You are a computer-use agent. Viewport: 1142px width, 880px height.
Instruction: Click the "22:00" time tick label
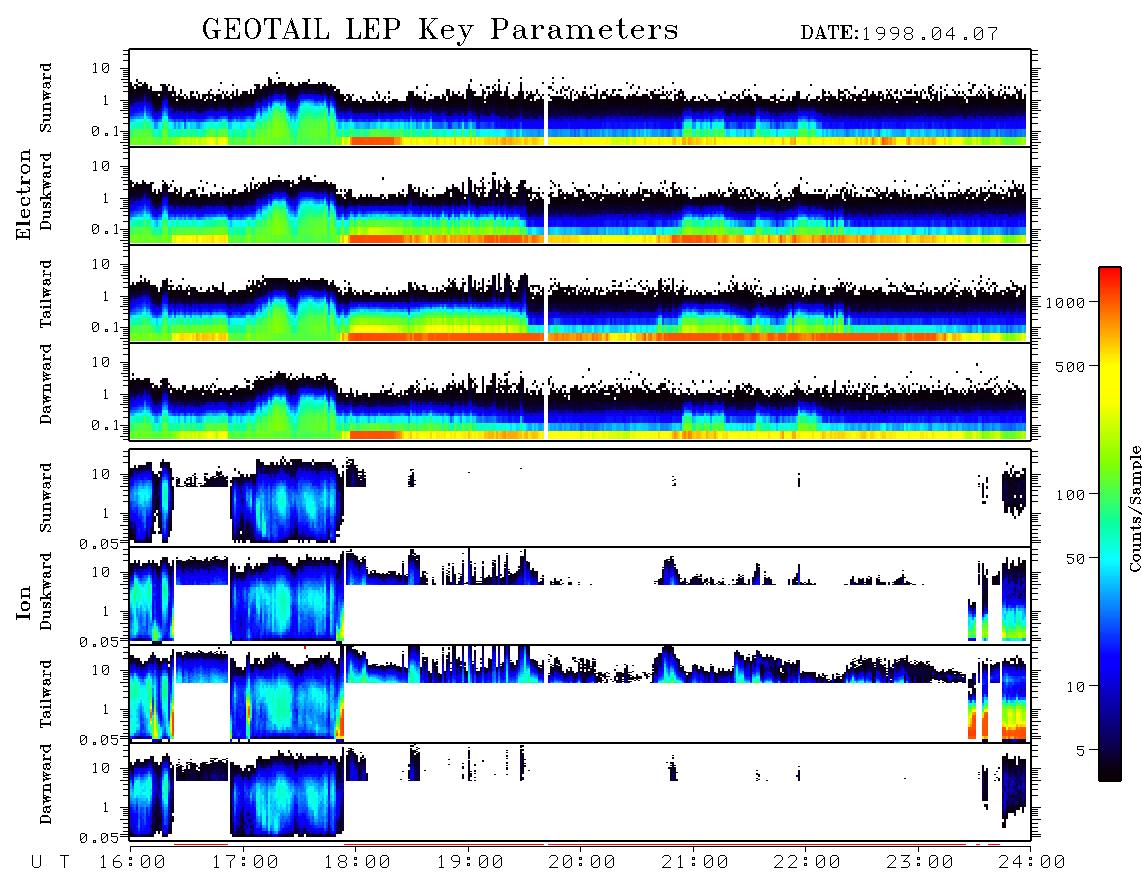point(807,863)
